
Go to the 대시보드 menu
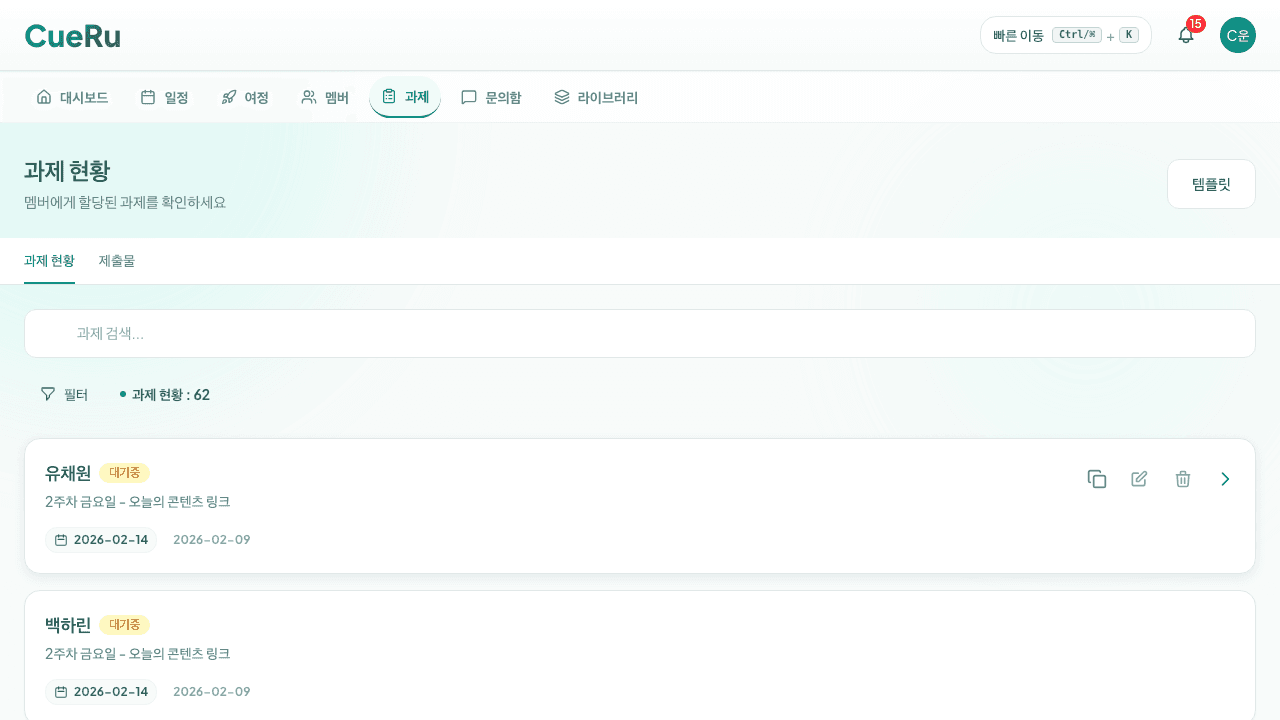click(72, 97)
